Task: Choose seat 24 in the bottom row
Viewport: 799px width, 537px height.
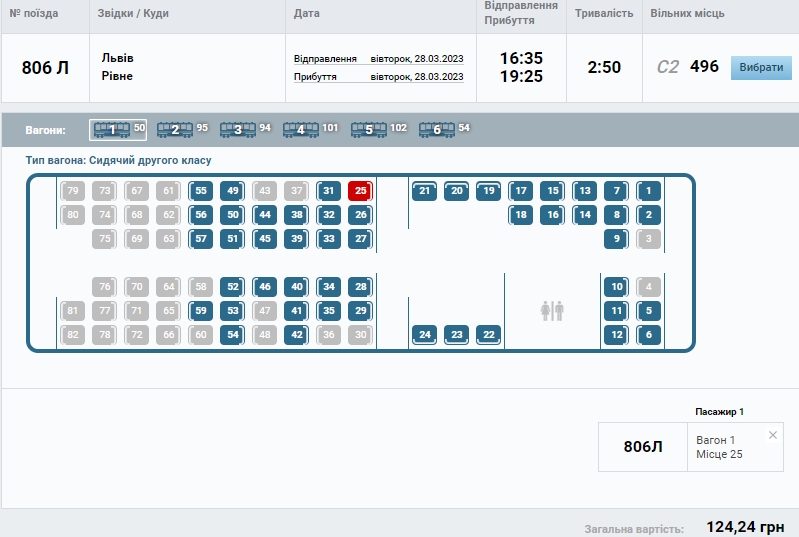Action: tap(424, 334)
